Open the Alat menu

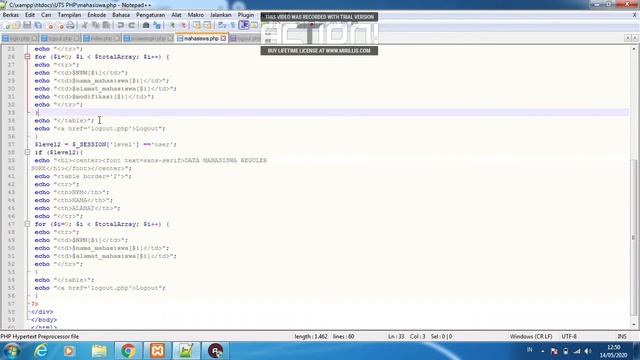(176, 15)
